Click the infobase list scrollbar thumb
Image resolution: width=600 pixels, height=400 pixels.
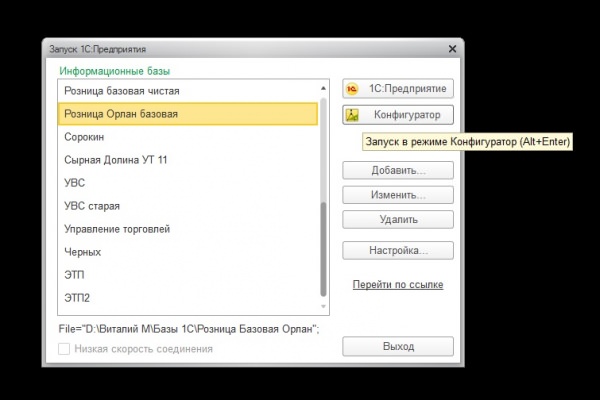click(x=323, y=249)
